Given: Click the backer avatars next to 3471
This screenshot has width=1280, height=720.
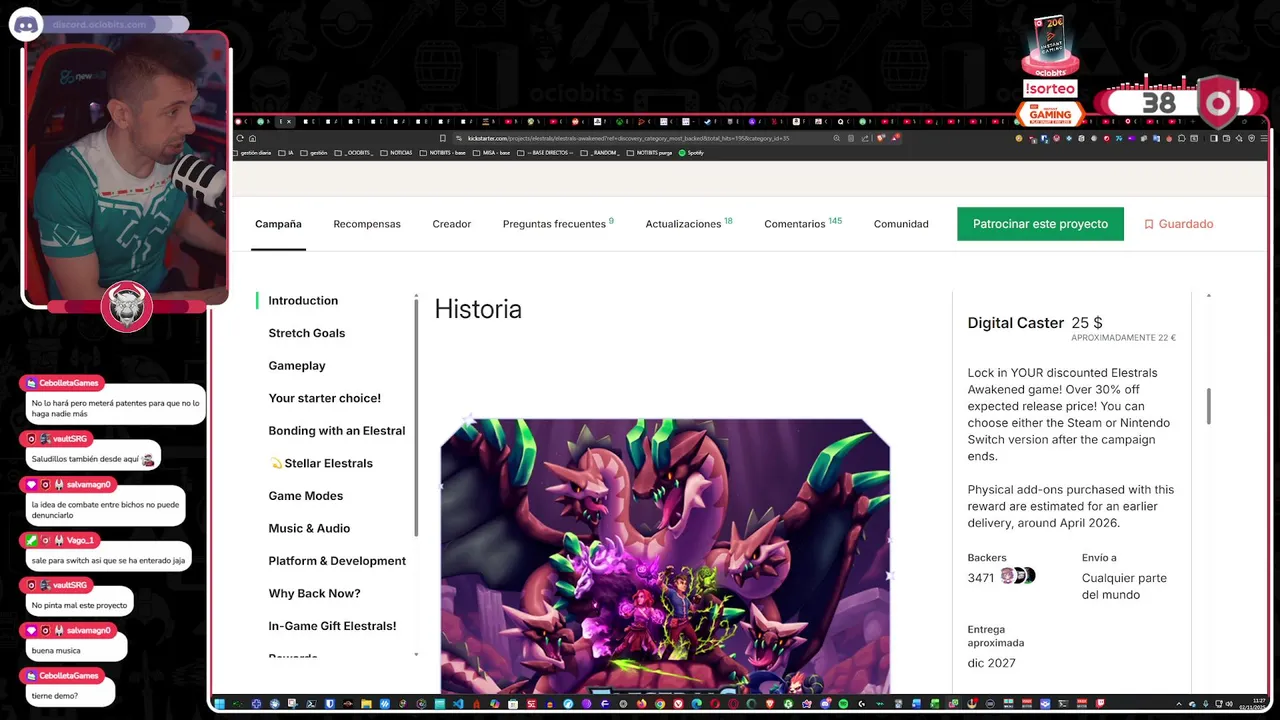Looking at the screenshot, I should pos(1017,576).
